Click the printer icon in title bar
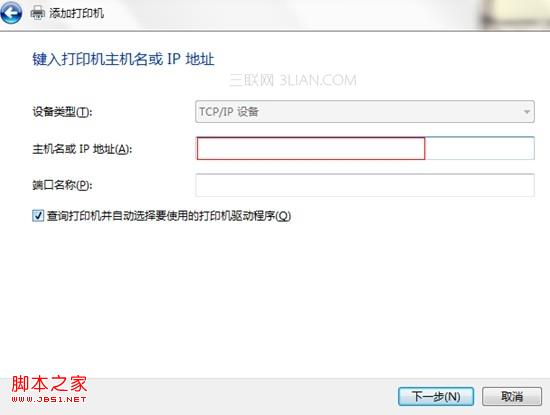This screenshot has height=415, width=550. pos(38,13)
